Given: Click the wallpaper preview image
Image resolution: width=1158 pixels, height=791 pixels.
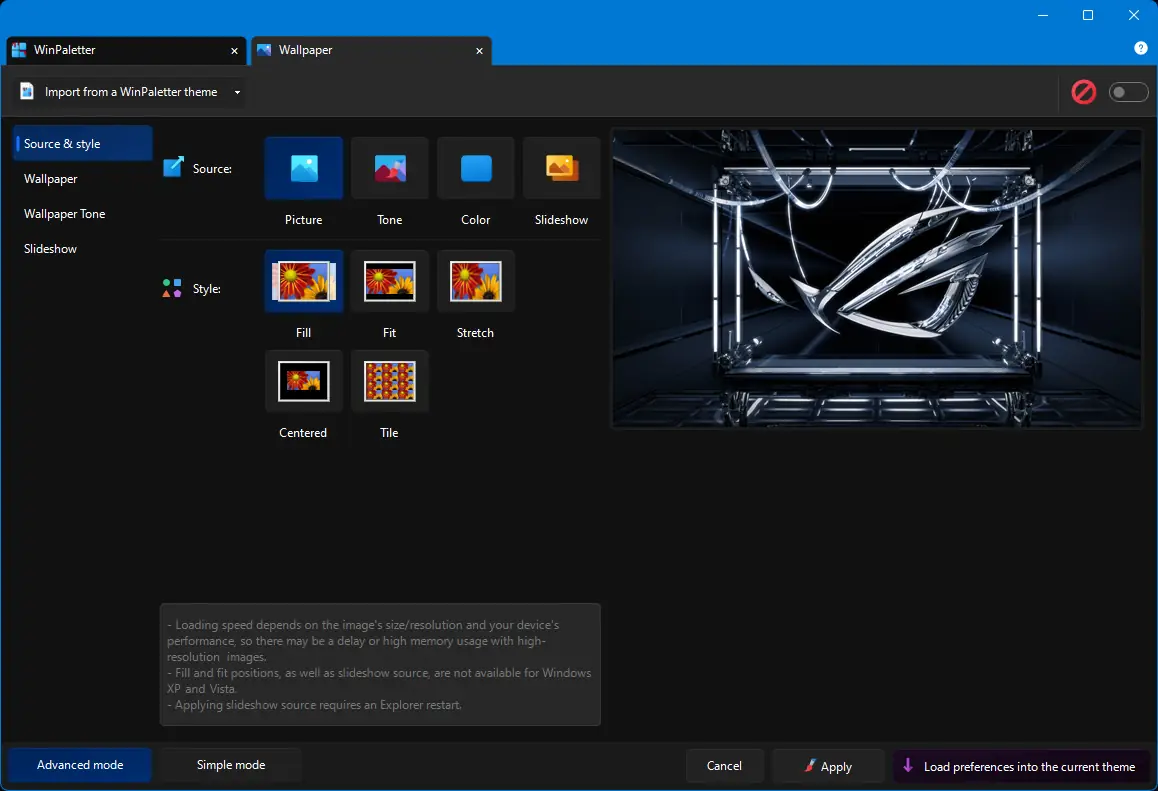Looking at the screenshot, I should pos(877,278).
